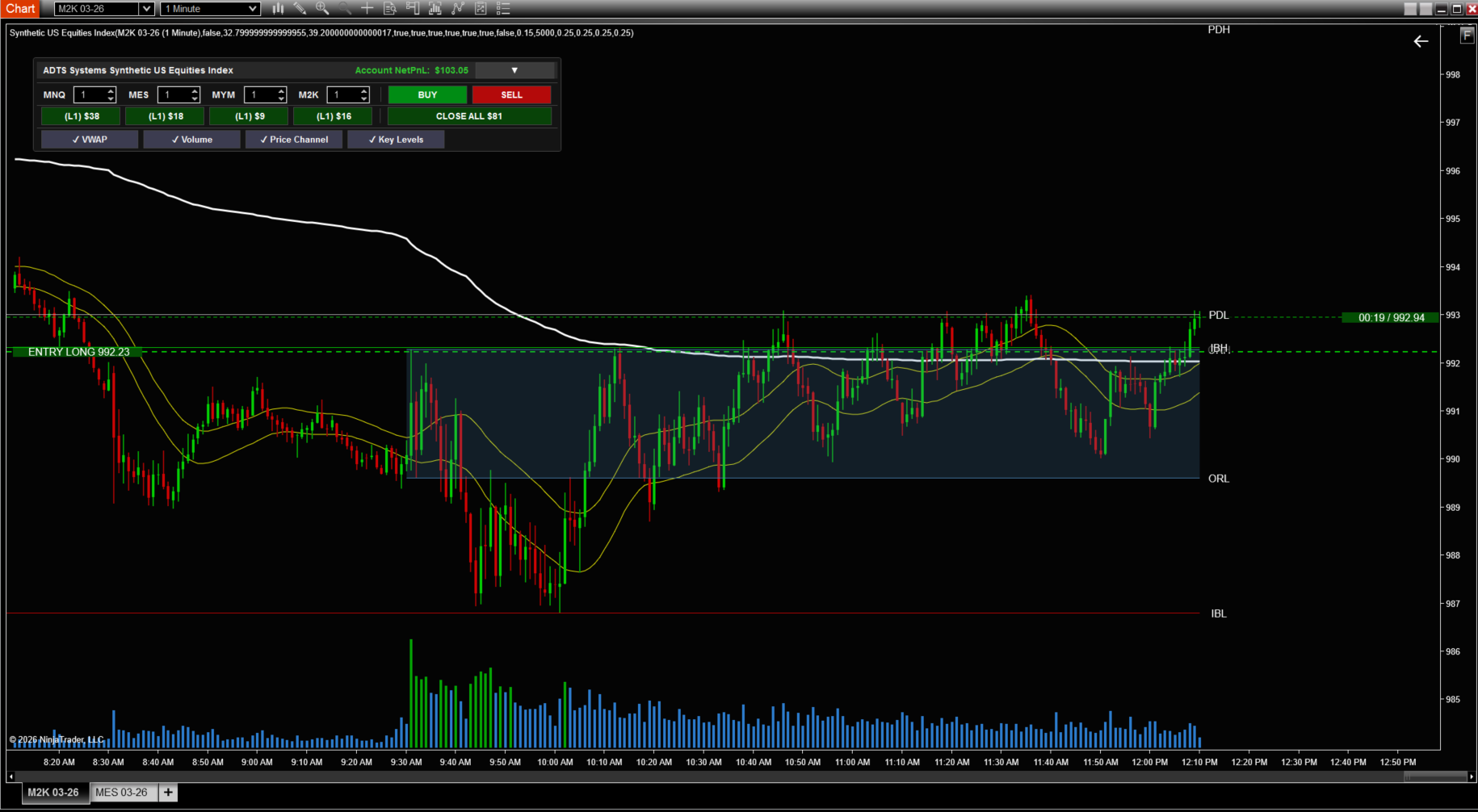This screenshot has height=812, width=1478.
Task: Open the Data Box icon
Action: tap(388, 8)
